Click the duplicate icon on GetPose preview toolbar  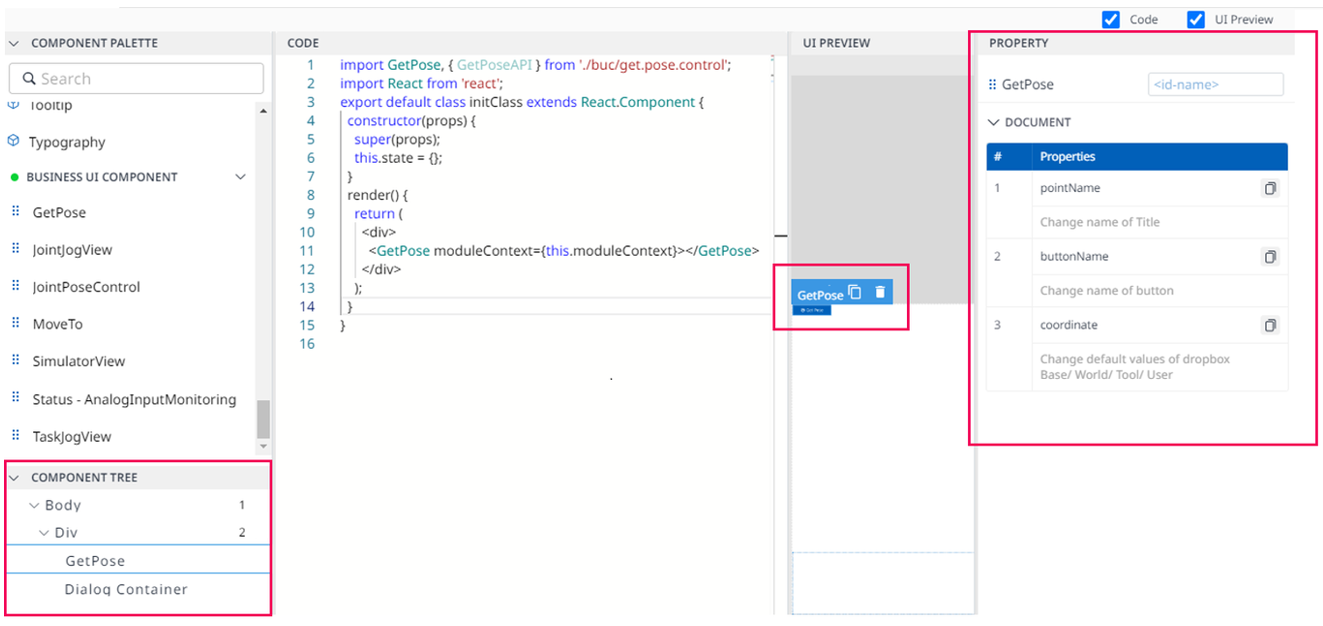pyautogui.click(x=855, y=292)
